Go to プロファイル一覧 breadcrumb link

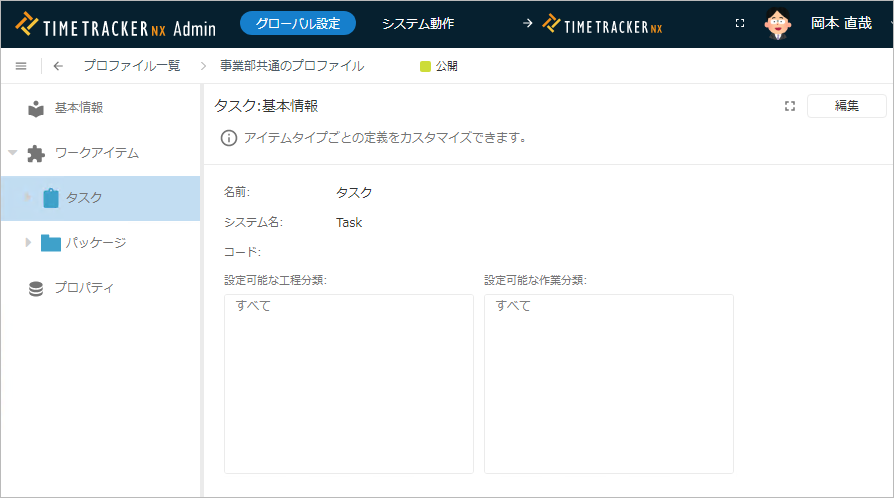pyautogui.click(x=131, y=66)
